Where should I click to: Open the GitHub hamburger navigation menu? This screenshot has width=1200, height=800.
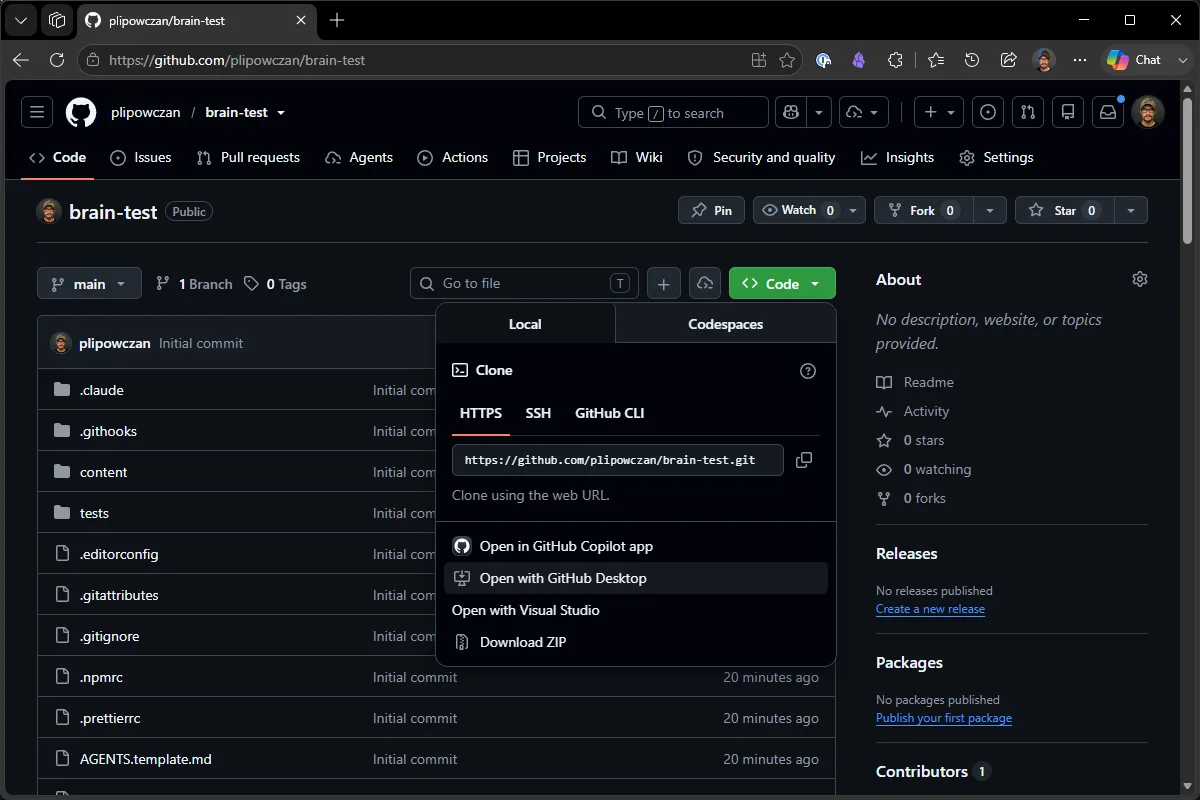[x=37, y=112]
